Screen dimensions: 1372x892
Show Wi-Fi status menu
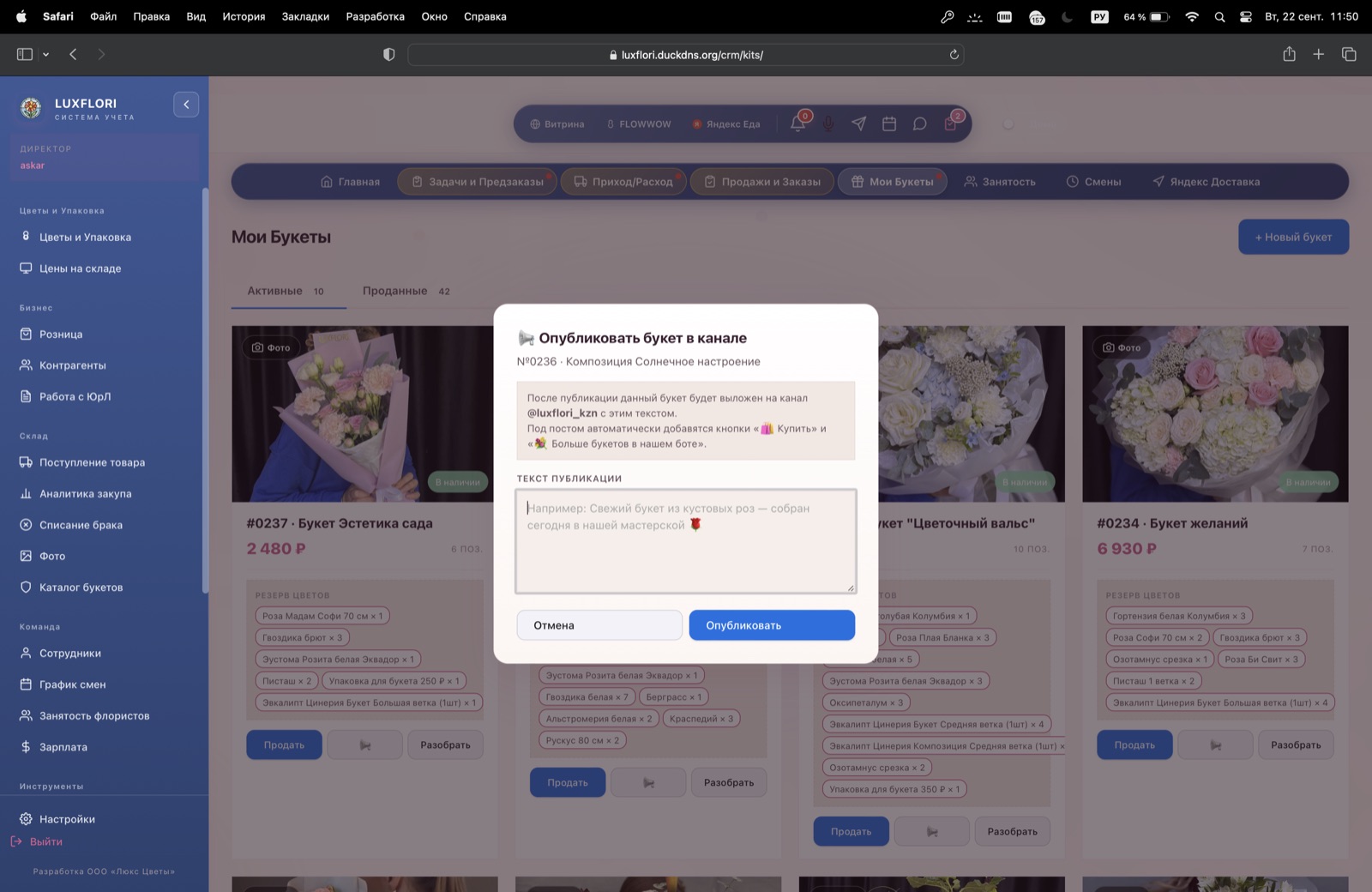pyautogui.click(x=1192, y=16)
